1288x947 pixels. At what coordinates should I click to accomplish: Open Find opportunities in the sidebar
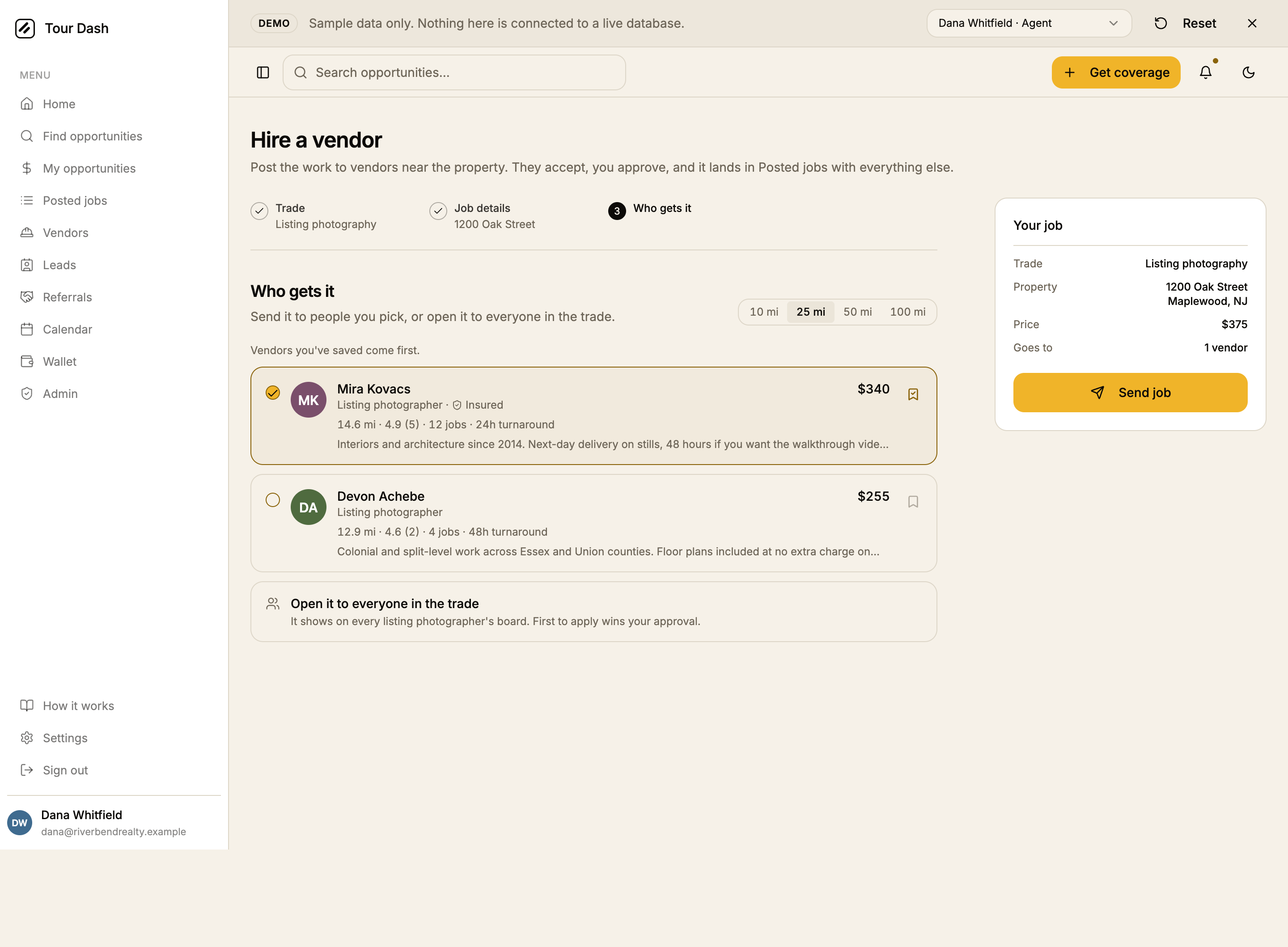pos(114,136)
